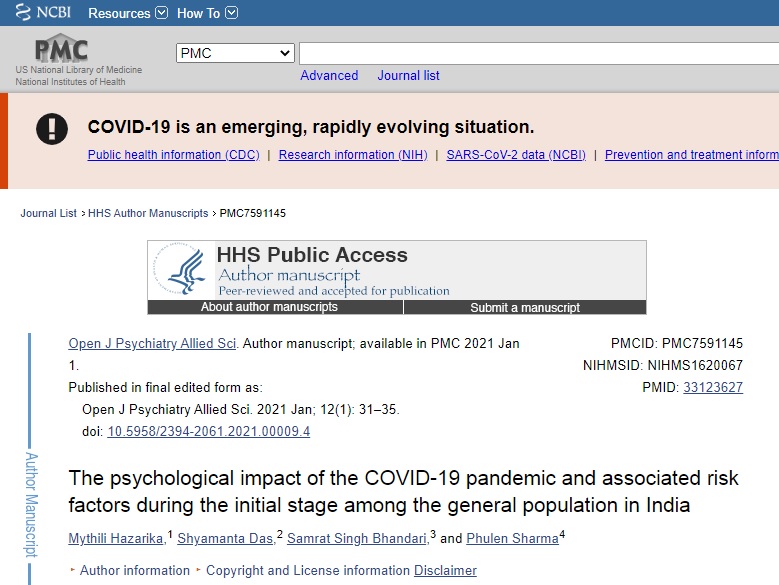Open Public health information (CDC) link
This screenshot has height=585, width=779.
pyautogui.click(x=173, y=155)
